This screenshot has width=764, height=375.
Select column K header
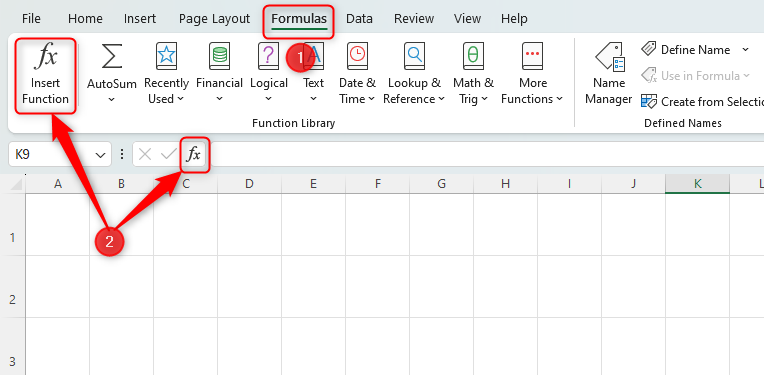[x=697, y=184]
